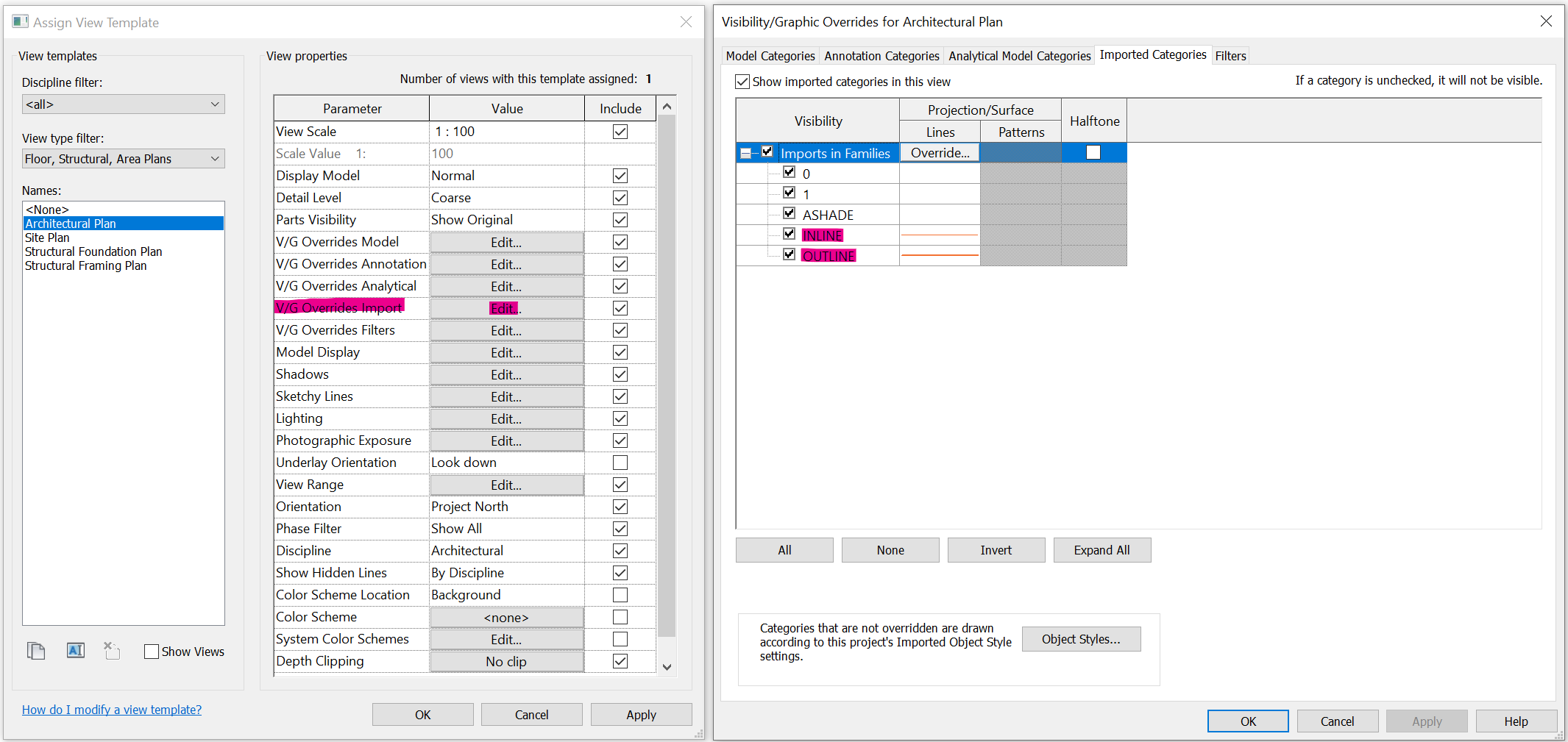1568x742 pixels.
Task: Open the view template help link
Action: click(112, 710)
